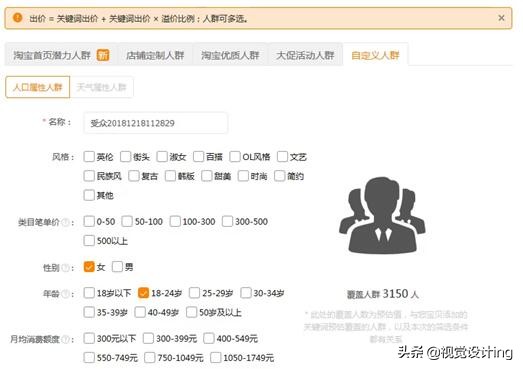Check the 简约 style checkbox
The width and height of the screenshot is (523, 369).
coord(280,176)
